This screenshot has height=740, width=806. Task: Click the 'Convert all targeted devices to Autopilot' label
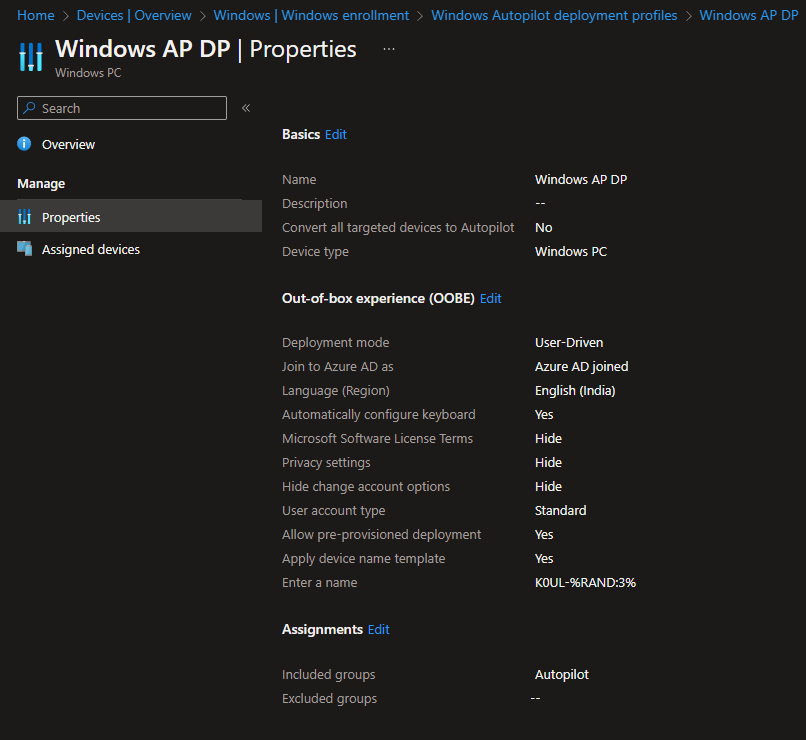[x=398, y=228]
